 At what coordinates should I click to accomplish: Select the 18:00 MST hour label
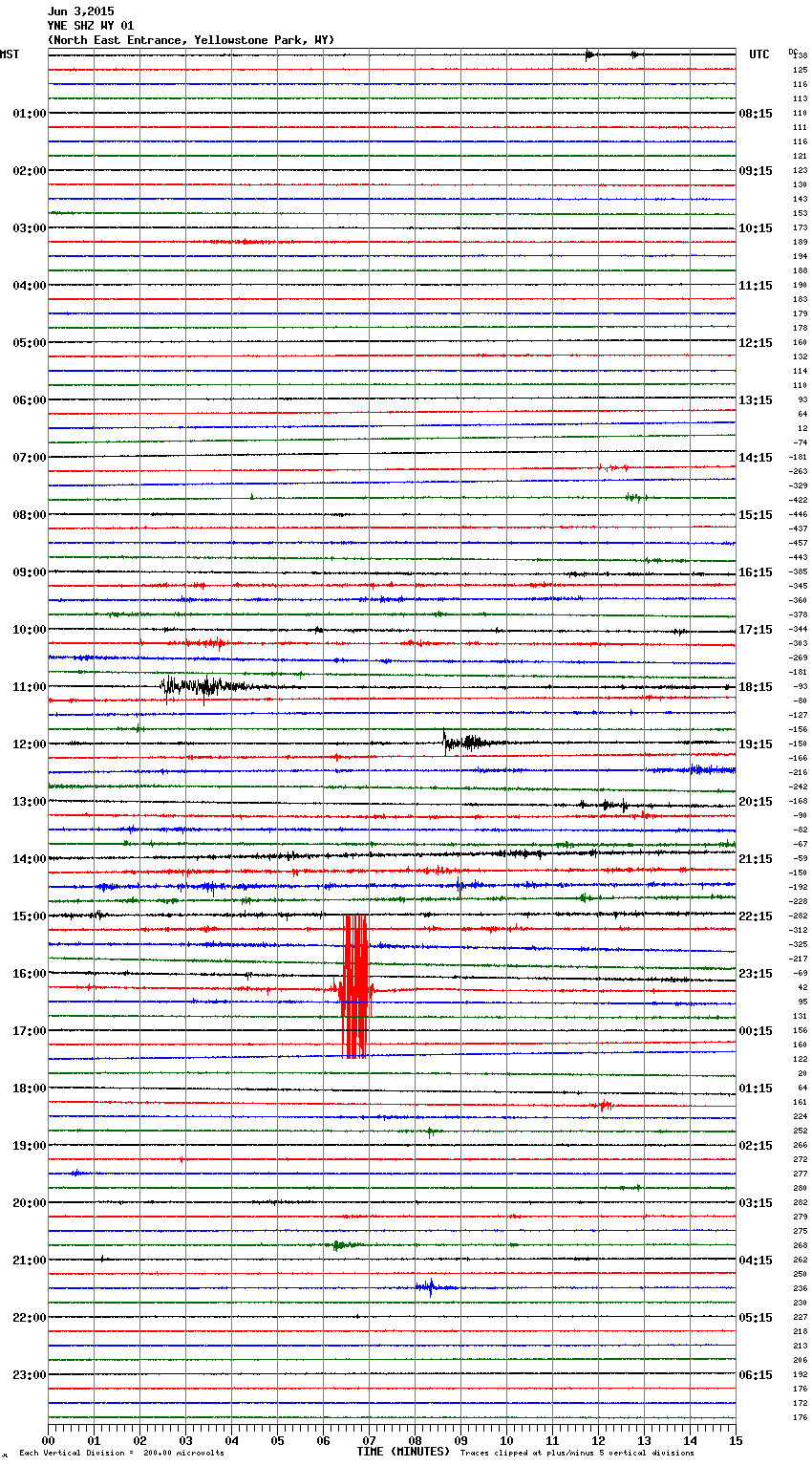point(29,1089)
